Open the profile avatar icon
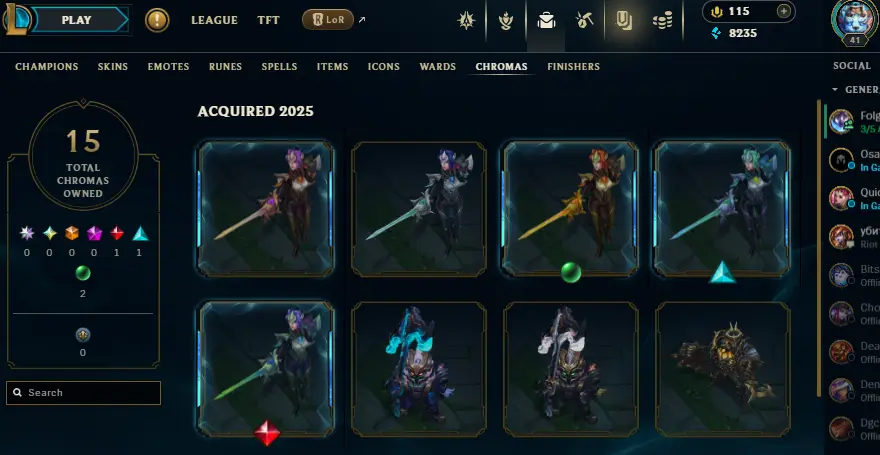Viewport: 880px width, 455px height. coord(855,18)
